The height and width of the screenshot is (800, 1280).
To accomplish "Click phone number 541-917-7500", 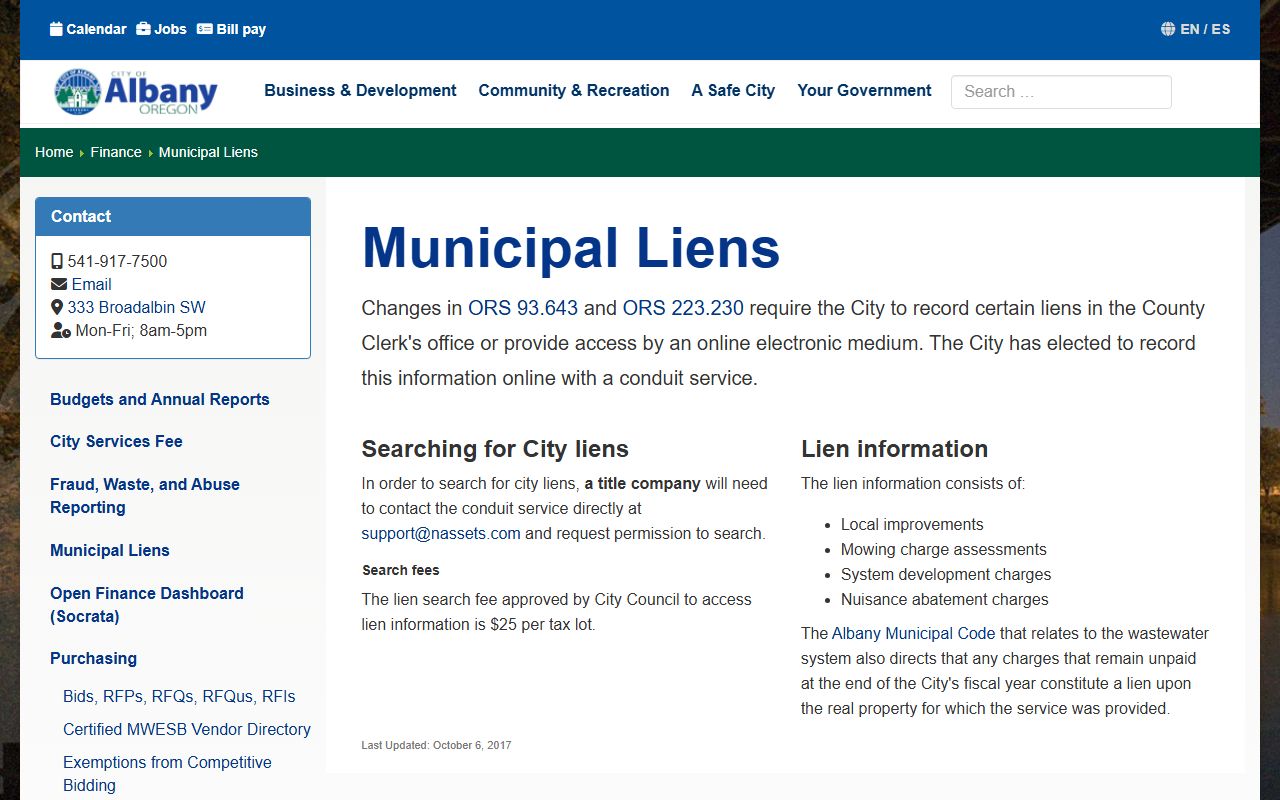I will coord(117,261).
